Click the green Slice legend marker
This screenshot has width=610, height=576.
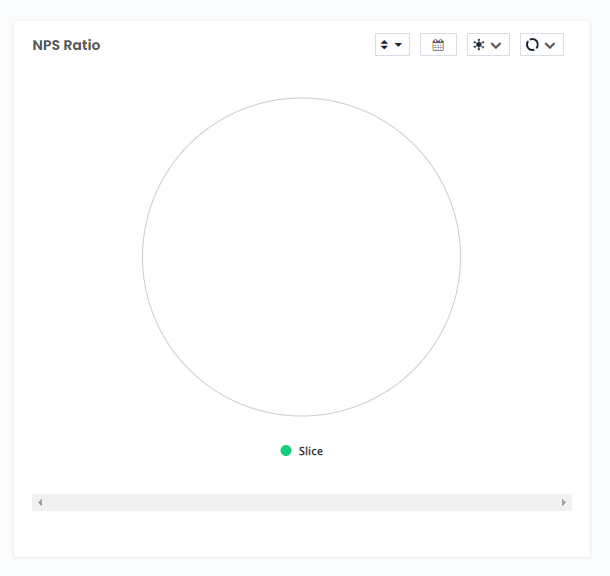click(286, 451)
